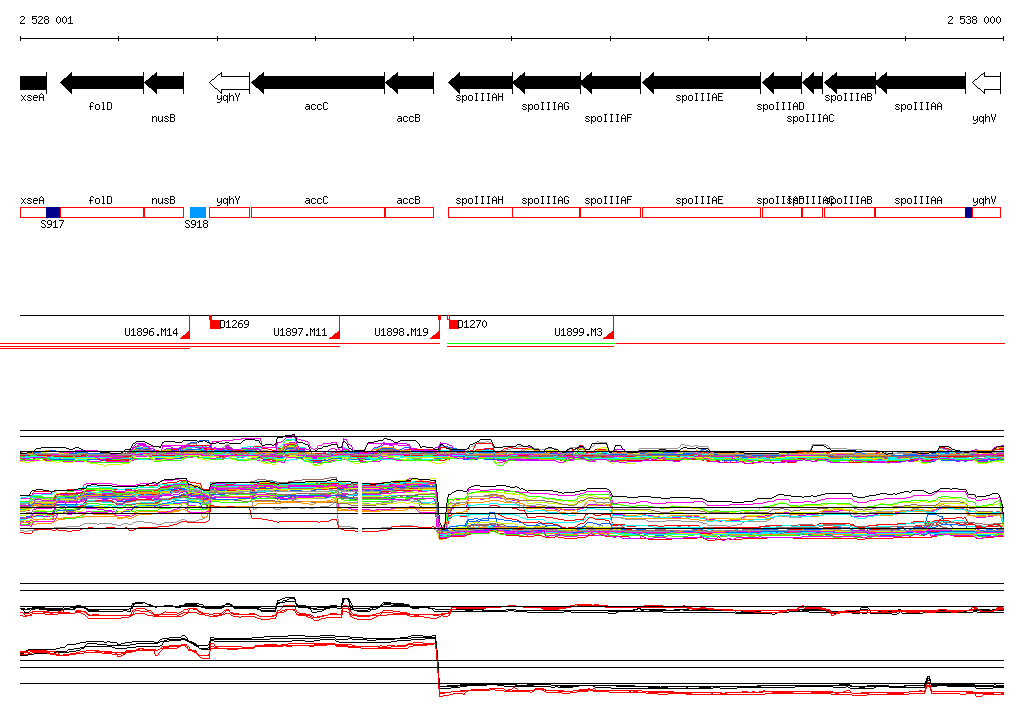The width and height of the screenshot is (1024, 714).
Task: Select the spoIIIAB gene arrow
Action: (x=850, y=83)
